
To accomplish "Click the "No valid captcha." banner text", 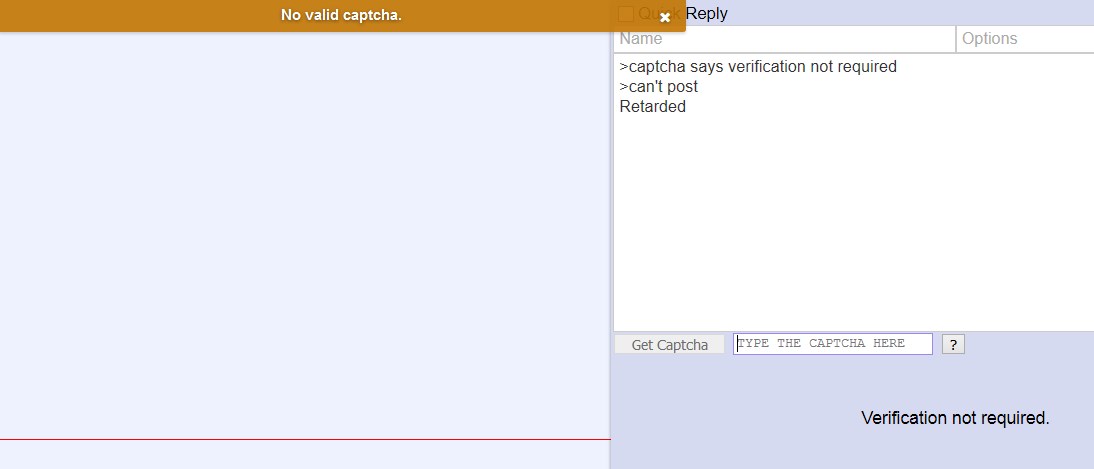I will coord(341,15).
